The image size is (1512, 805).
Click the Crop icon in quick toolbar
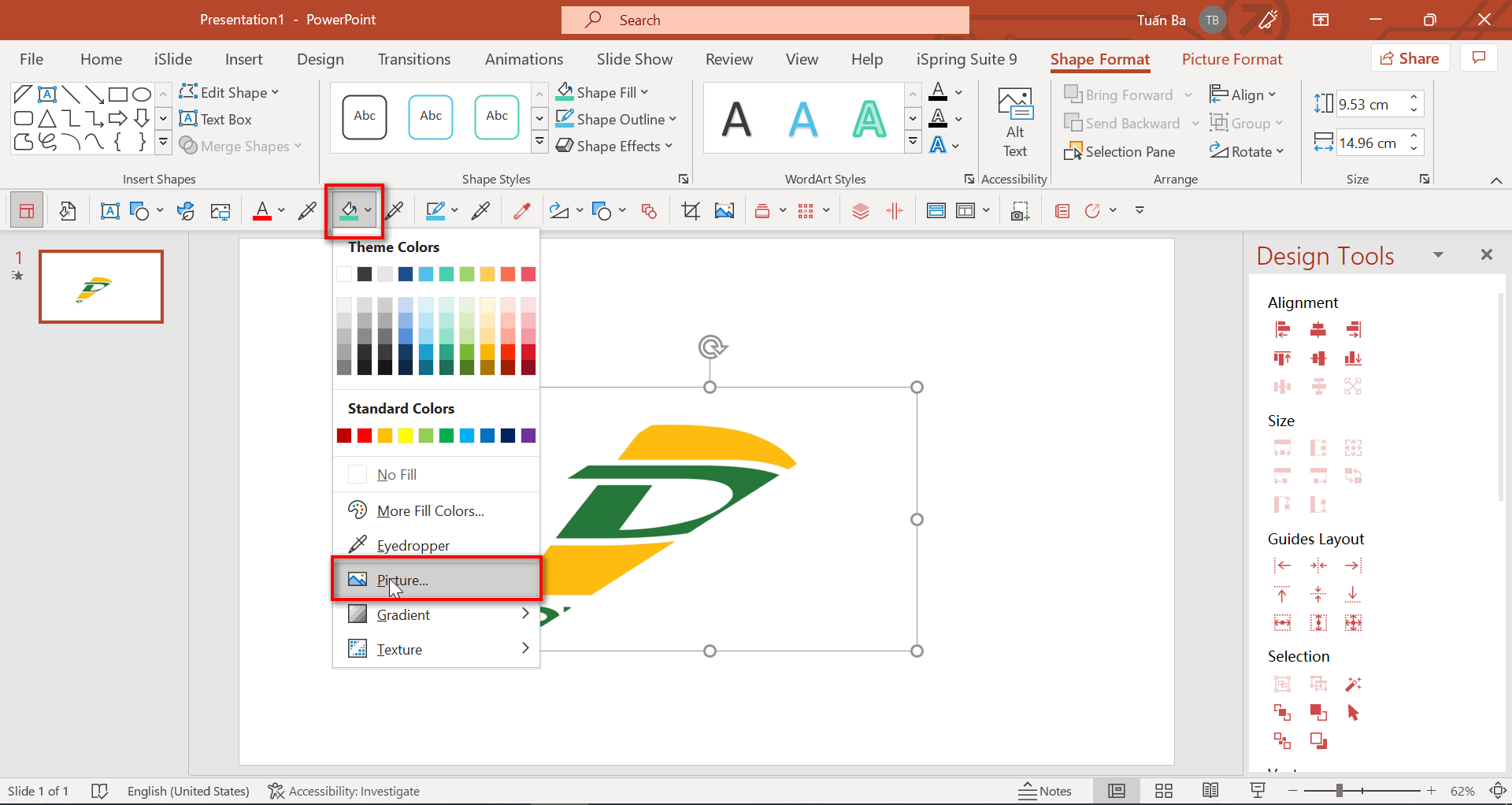[691, 210]
